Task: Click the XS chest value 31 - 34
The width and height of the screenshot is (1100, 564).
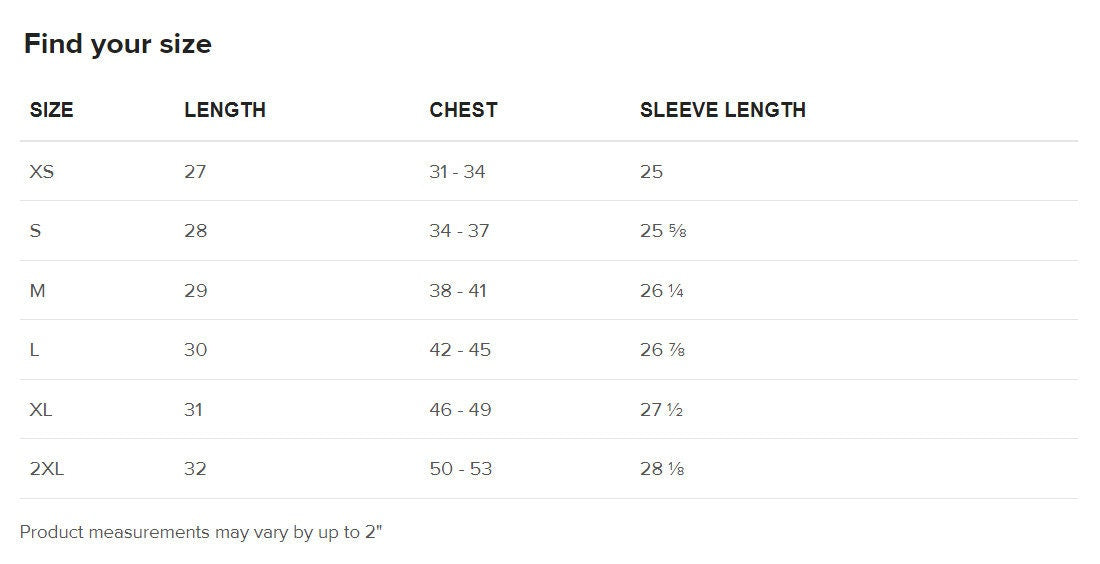Action: 457,172
